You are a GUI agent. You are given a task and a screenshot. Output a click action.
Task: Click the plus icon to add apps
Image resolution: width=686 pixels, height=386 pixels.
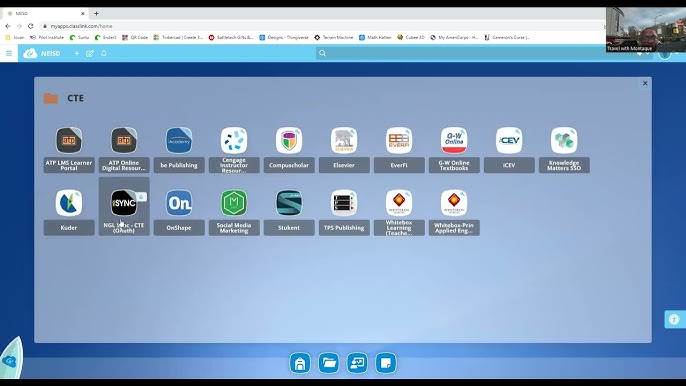pos(77,53)
